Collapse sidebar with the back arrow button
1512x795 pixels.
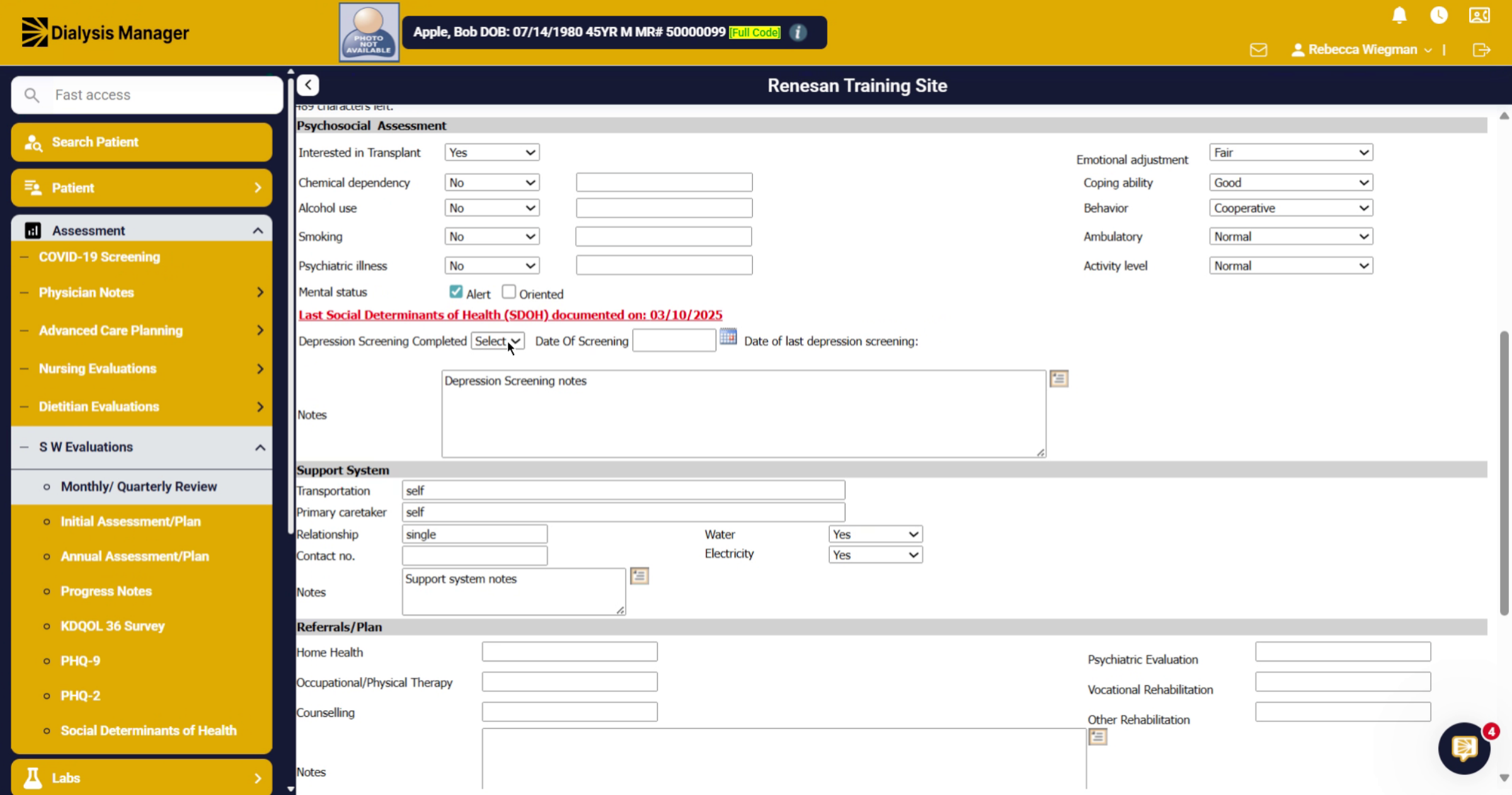(308, 85)
